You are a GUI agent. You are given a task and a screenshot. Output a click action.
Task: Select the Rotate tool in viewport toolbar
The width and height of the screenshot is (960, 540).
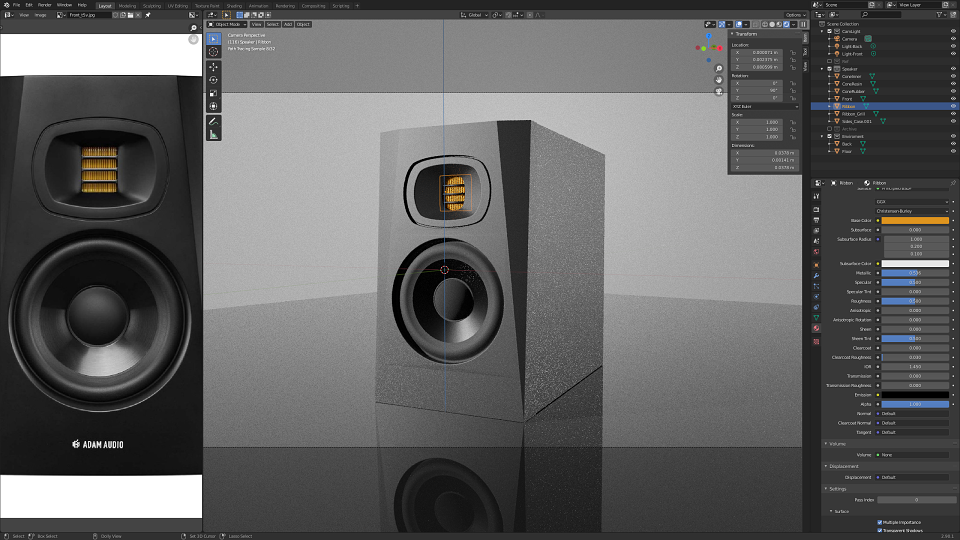pos(213,80)
